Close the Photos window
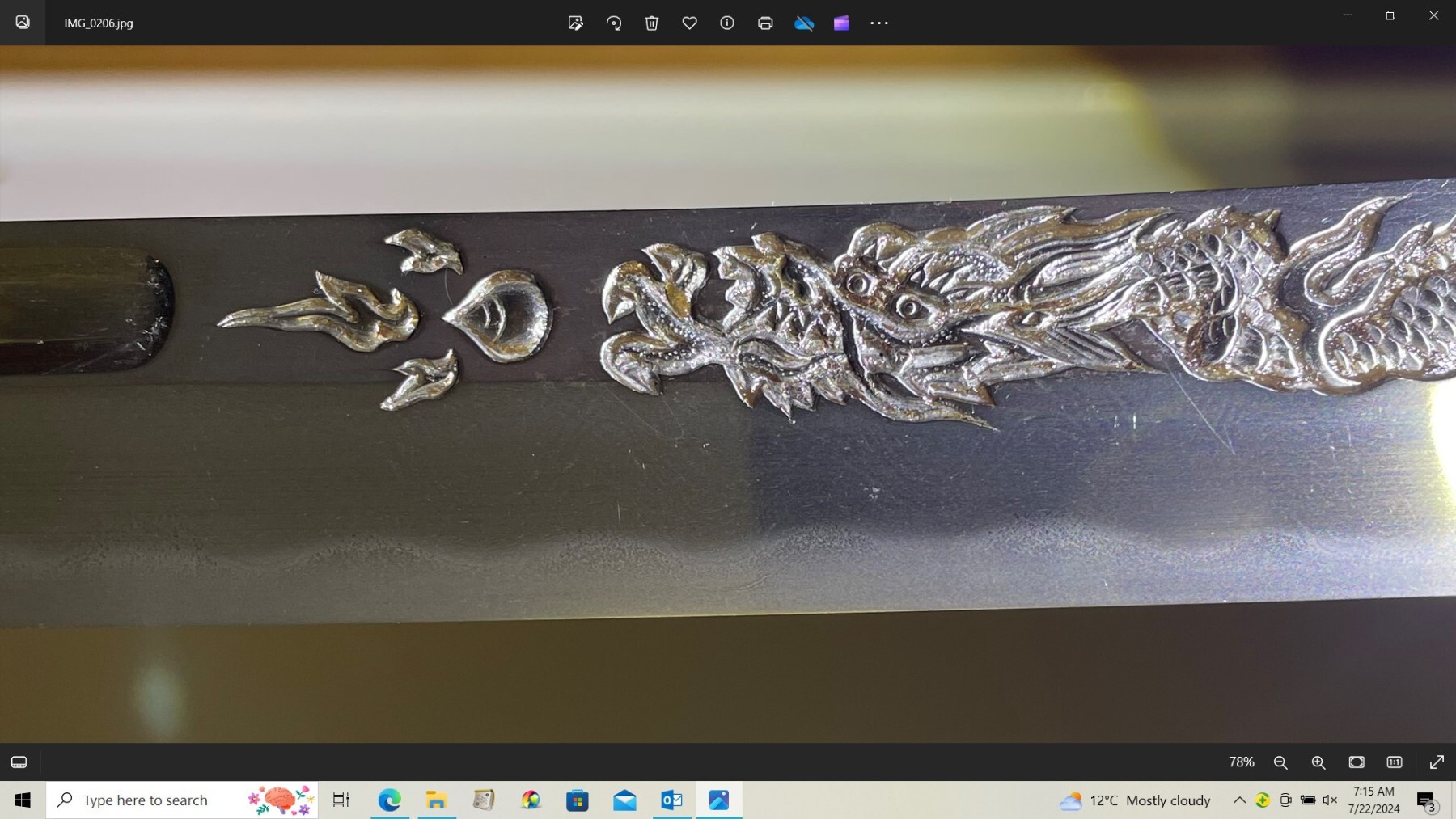This screenshot has width=1456, height=819. [x=1433, y=15]
